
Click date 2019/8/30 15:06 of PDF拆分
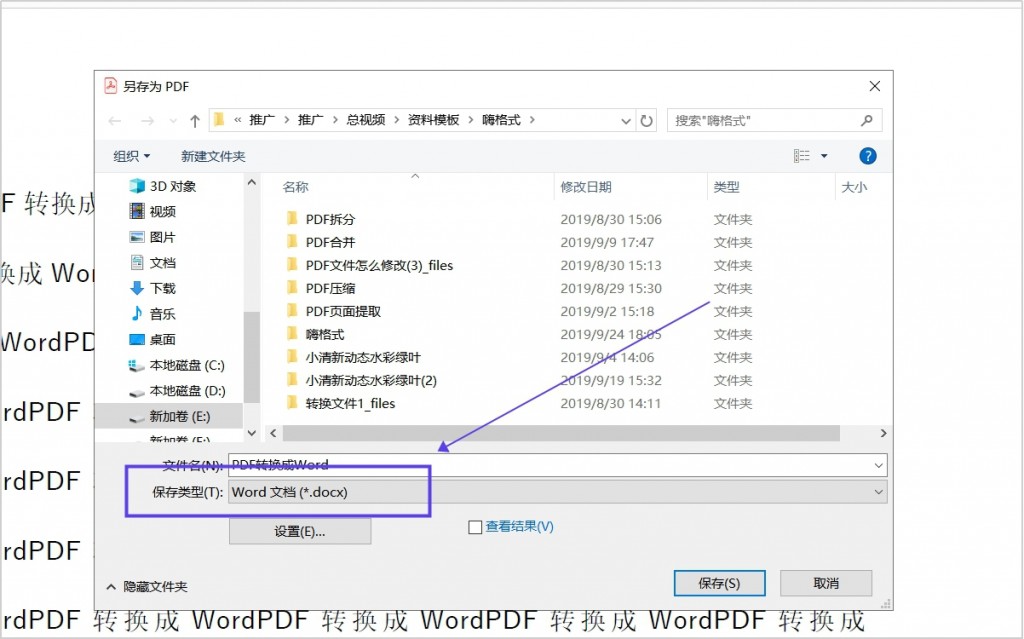pos(611,219)
